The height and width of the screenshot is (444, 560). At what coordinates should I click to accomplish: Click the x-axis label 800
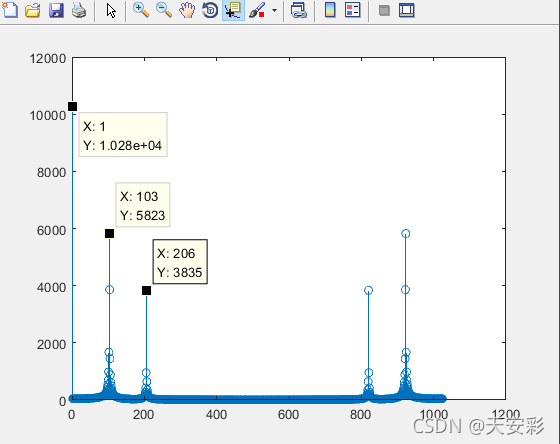point(360,415)
